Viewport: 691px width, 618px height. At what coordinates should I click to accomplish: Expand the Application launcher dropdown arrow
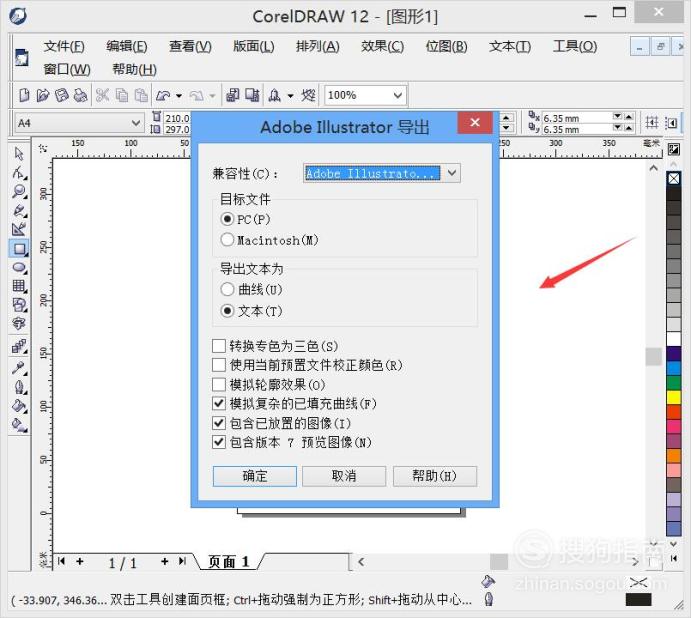[290, 96]
